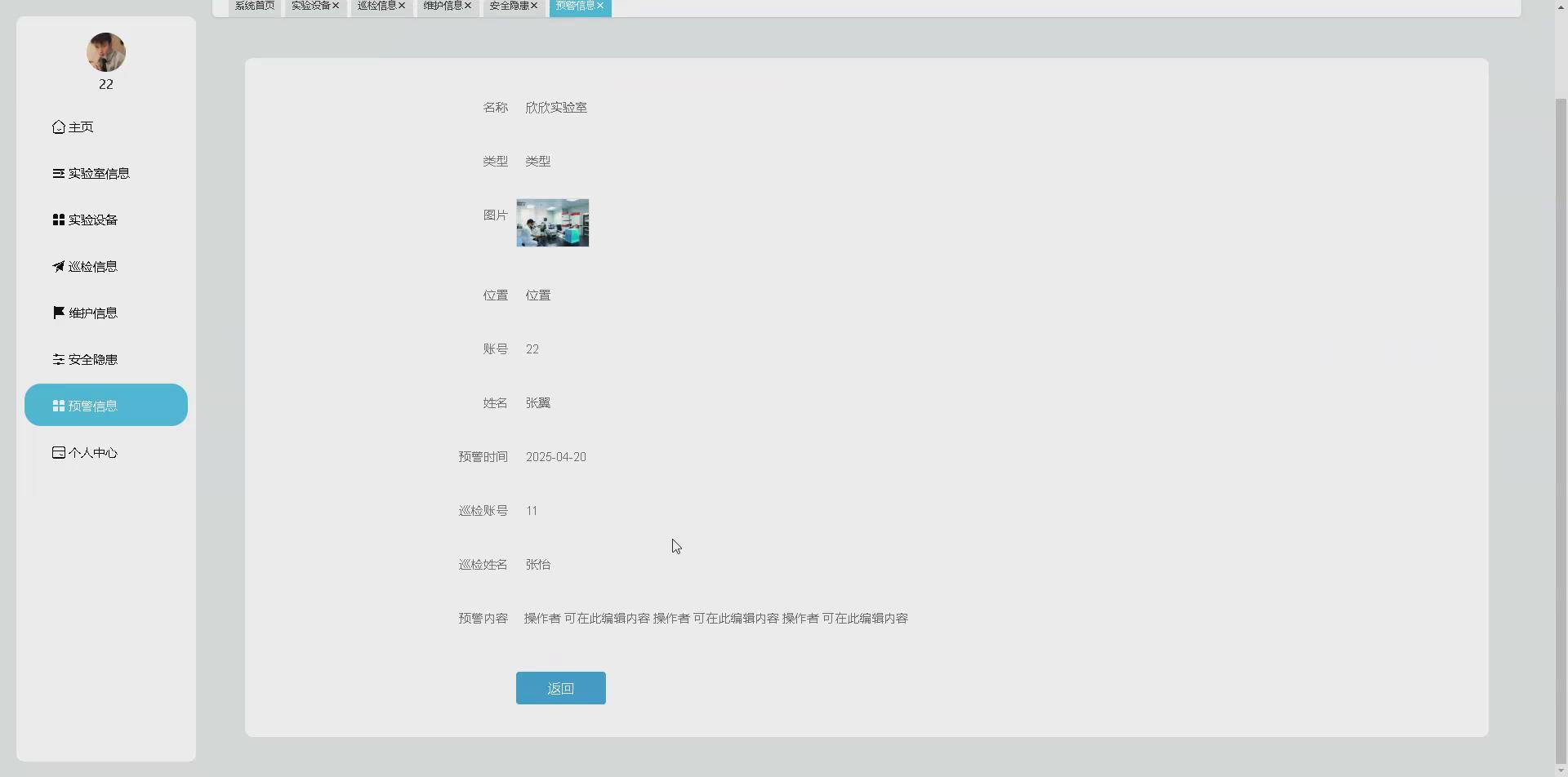1568x777 pixels.
Task: Click the 安全隐患 sliders icon
Action: pyautogui.click(x=59, y=360)
